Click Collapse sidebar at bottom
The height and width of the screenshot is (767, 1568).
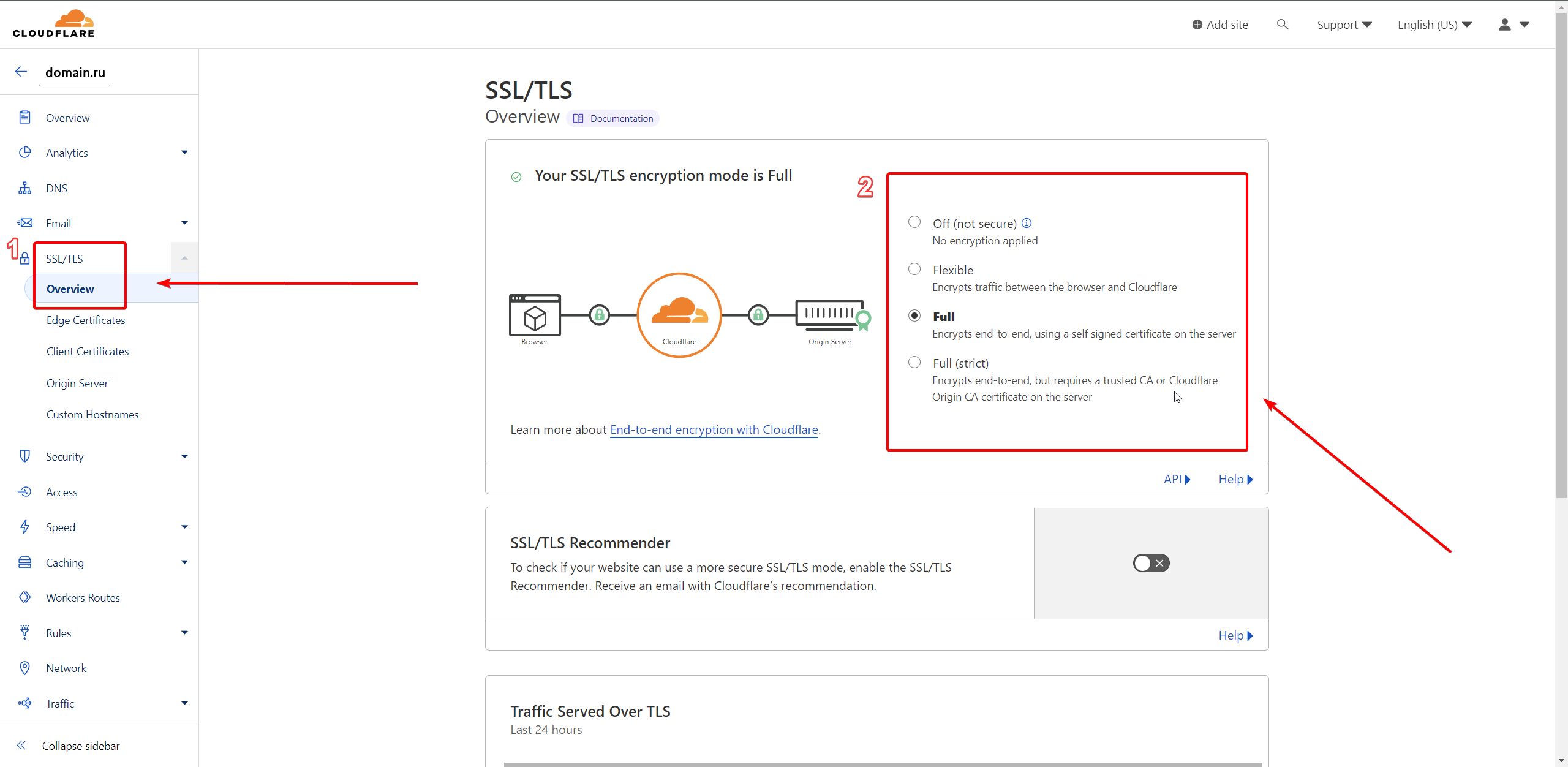80,746
